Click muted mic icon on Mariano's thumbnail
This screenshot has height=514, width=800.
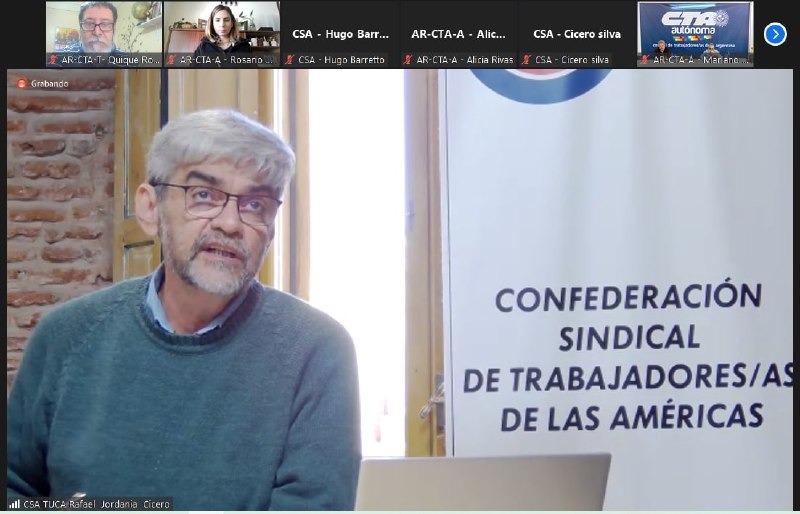click(x=645, y=60)
